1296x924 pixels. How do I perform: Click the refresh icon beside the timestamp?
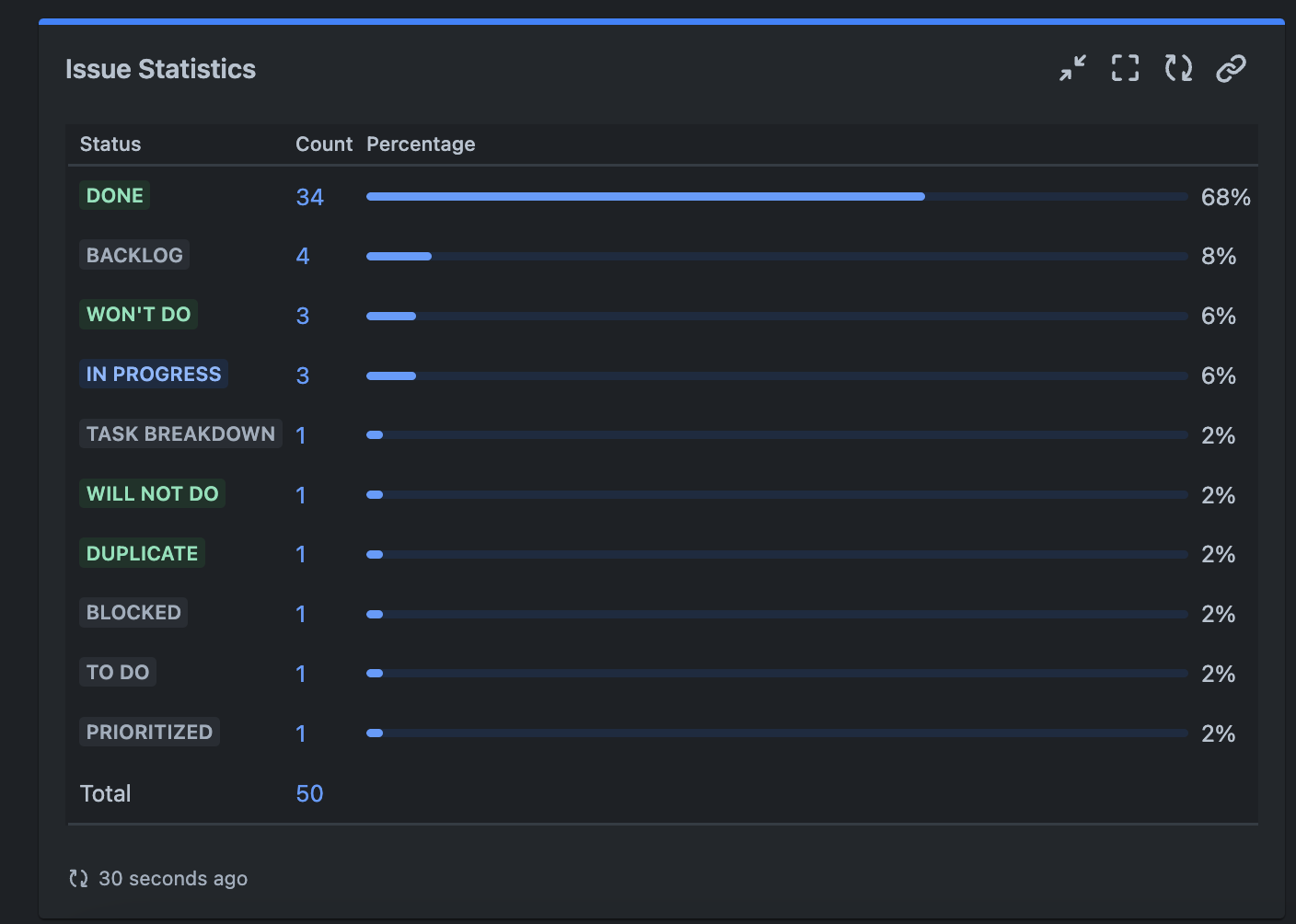[78, 878]
